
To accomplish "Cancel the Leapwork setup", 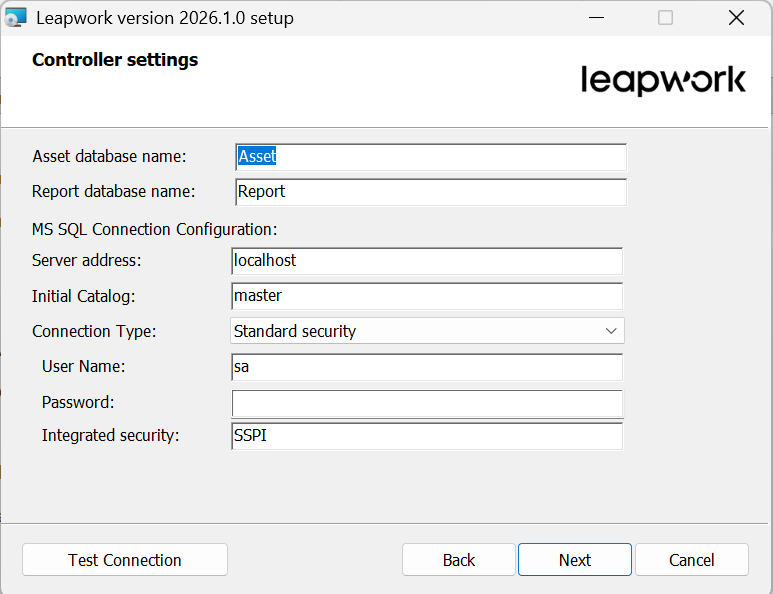I will click(692, 559).
